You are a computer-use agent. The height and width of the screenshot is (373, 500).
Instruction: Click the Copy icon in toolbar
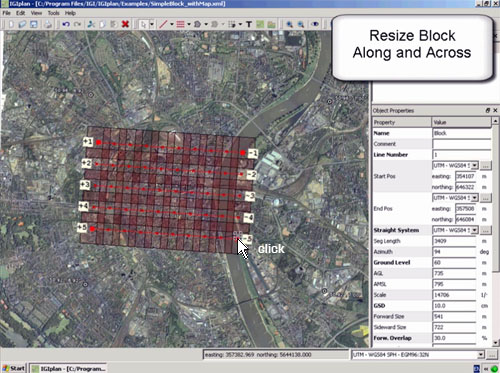point(102,24)
